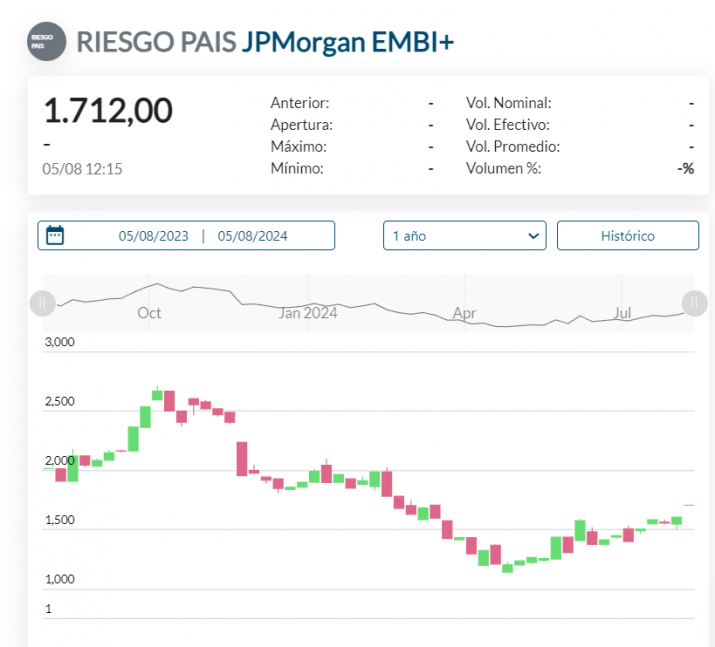Click the tall red candlestick falling from 2,250

[x=242, y=458]
